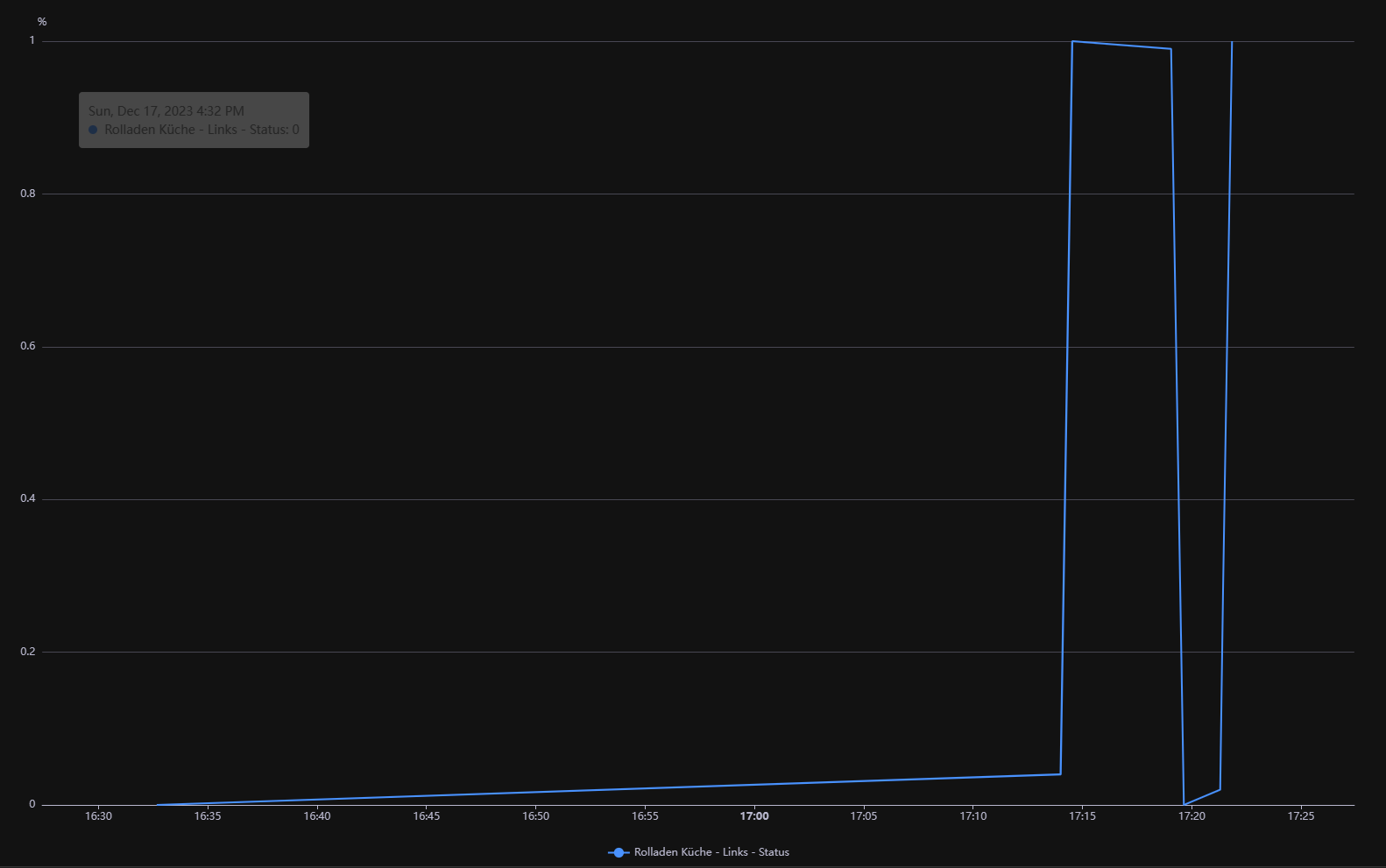Click the 0.8 value on the y-axis

(28, 194)
